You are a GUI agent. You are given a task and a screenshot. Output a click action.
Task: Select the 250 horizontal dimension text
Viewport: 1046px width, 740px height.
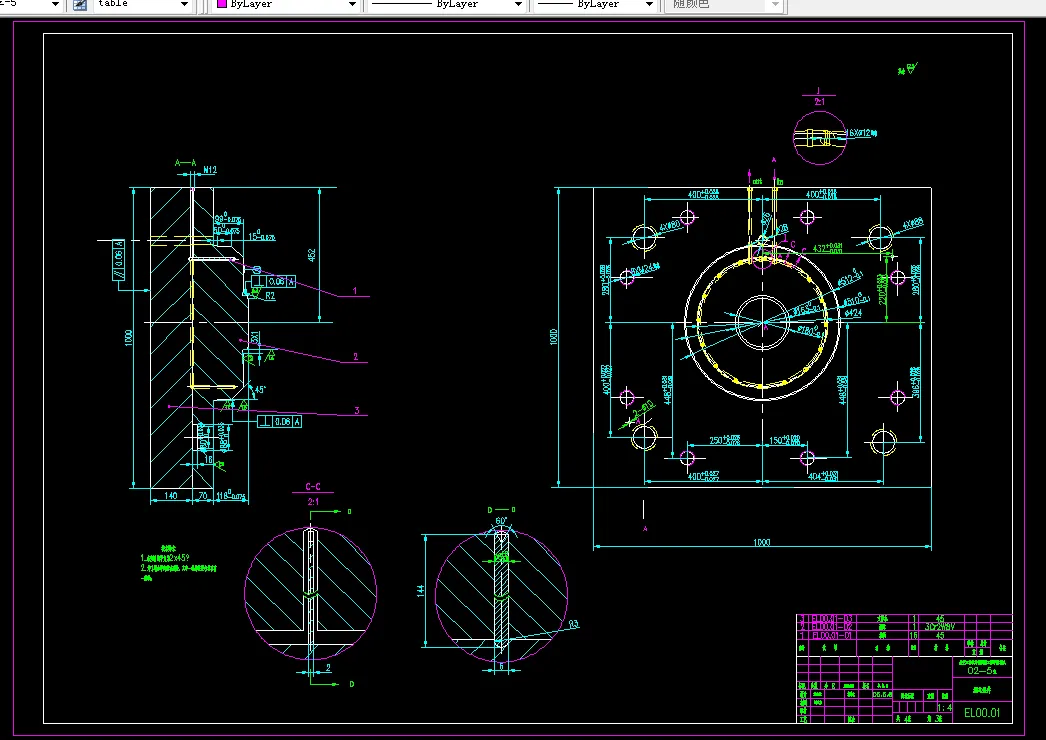point(724,440)
